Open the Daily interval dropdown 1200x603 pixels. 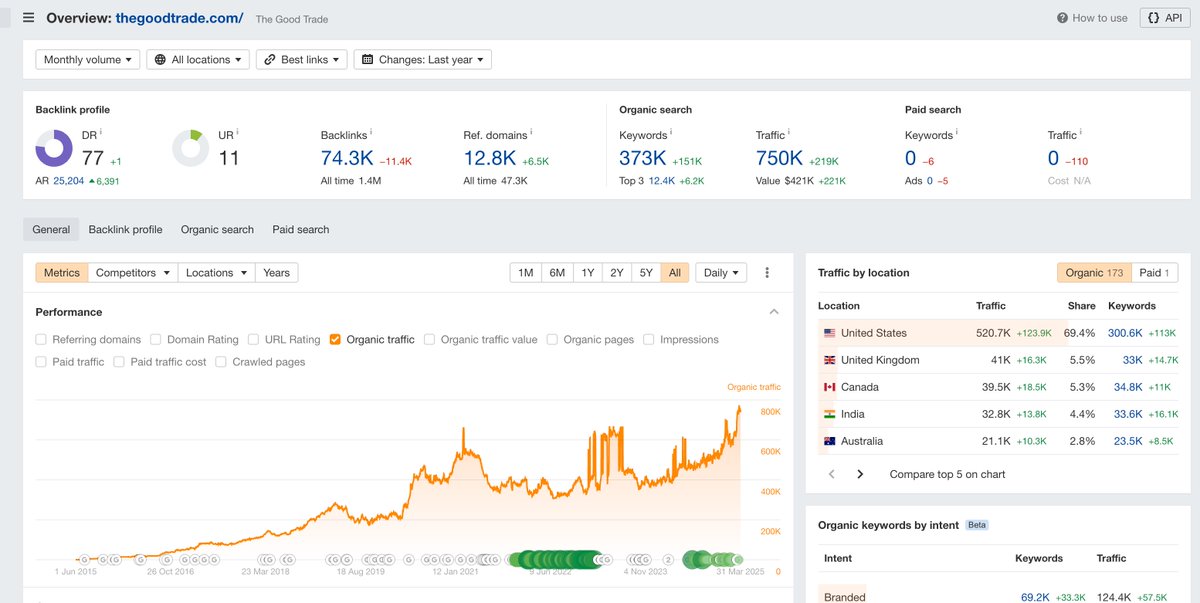tap(720, 272)
